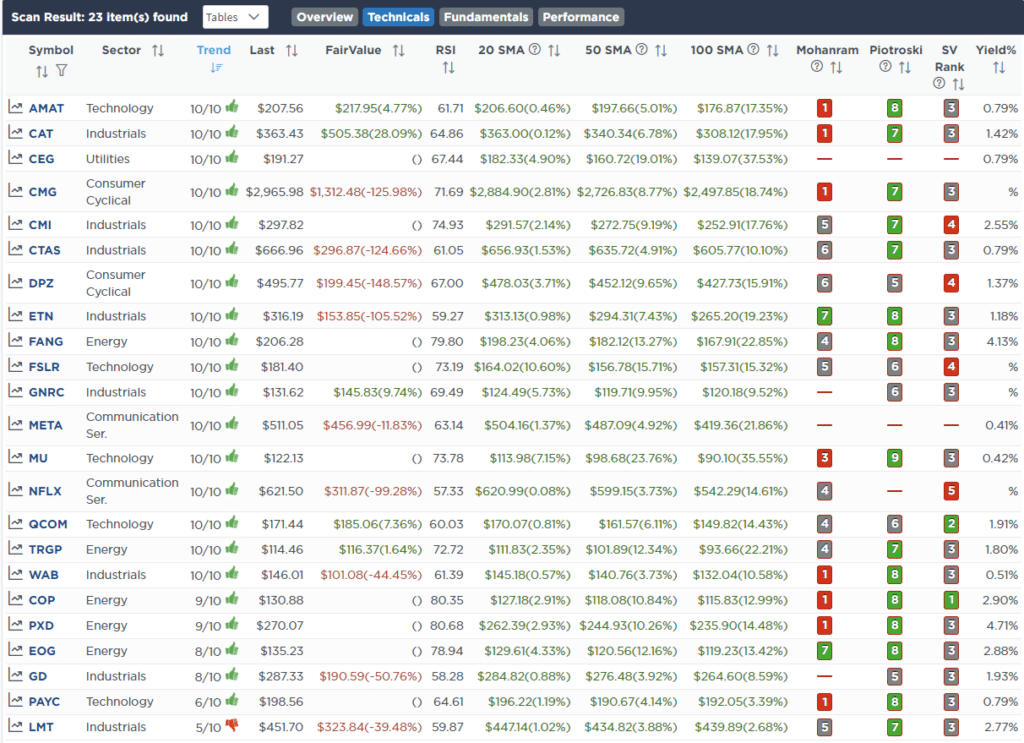
Task: Open the CTAS symbol link
Action: (44, 250)
